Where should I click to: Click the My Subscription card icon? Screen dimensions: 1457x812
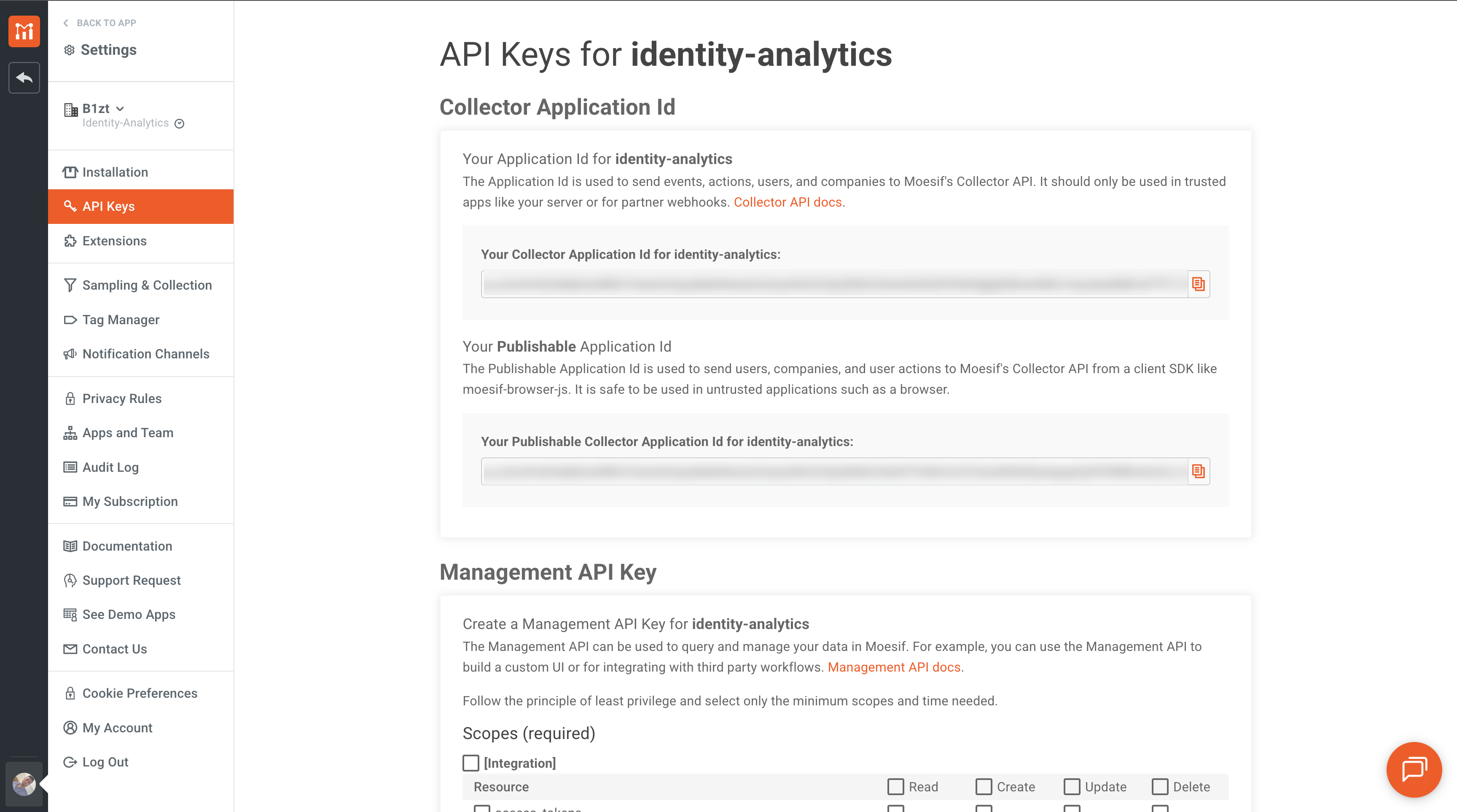tap(70, 502)
